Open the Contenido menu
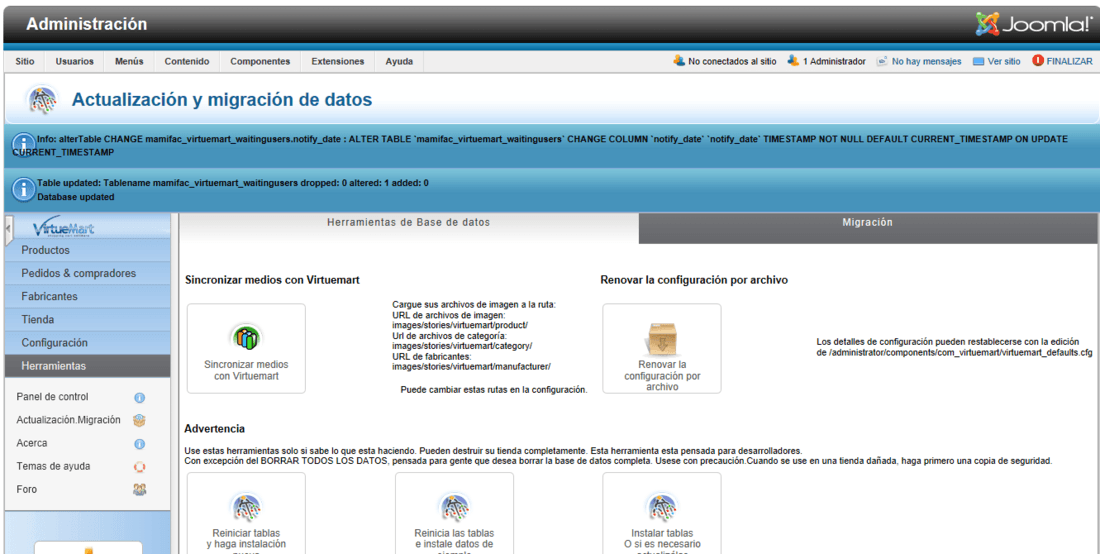The image size is (1100, 554). pyautogui.click(x=187, y=62)
